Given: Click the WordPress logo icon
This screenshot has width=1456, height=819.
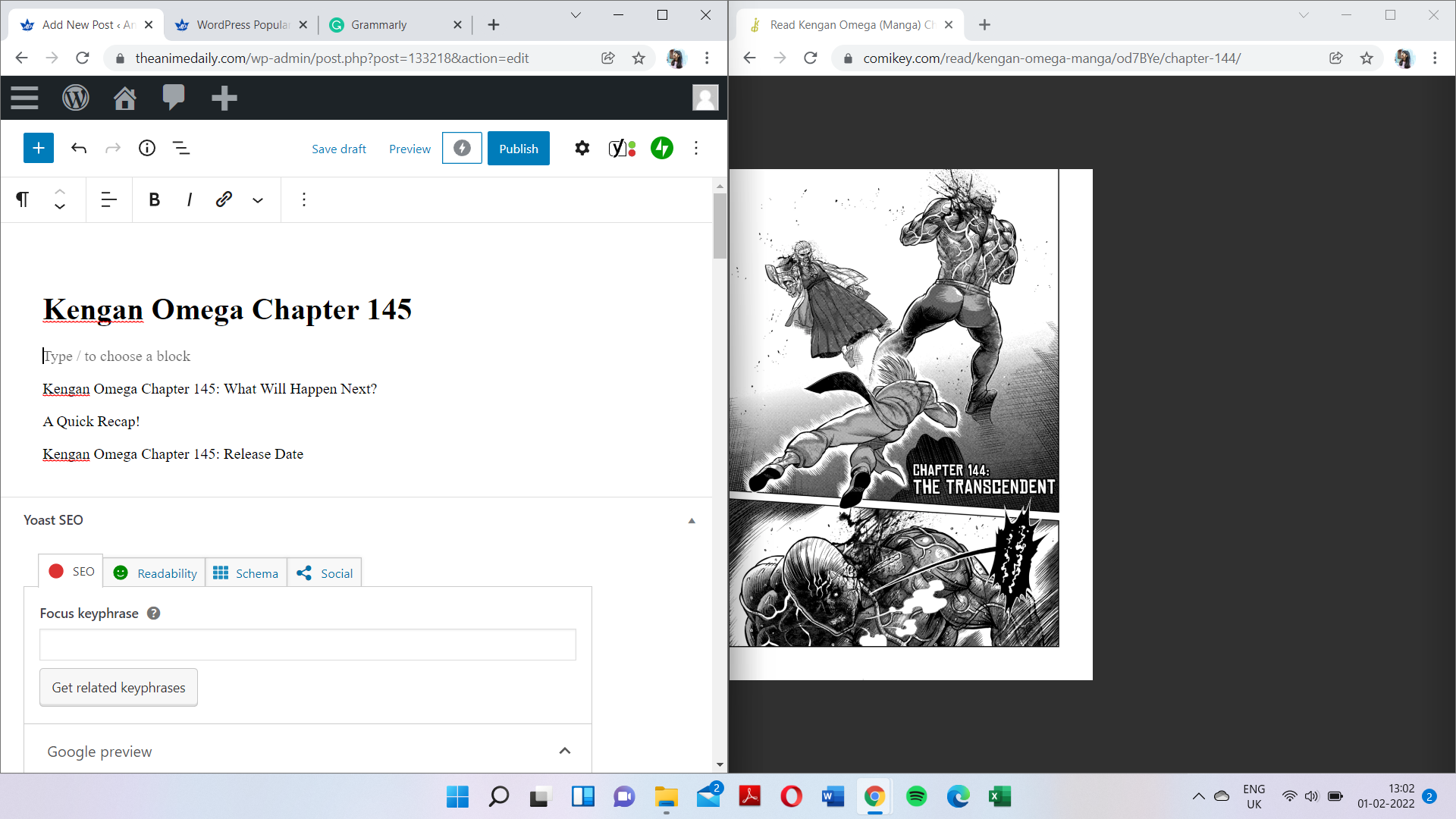Looking at the screenshot, I should click(x=75, y=98).
